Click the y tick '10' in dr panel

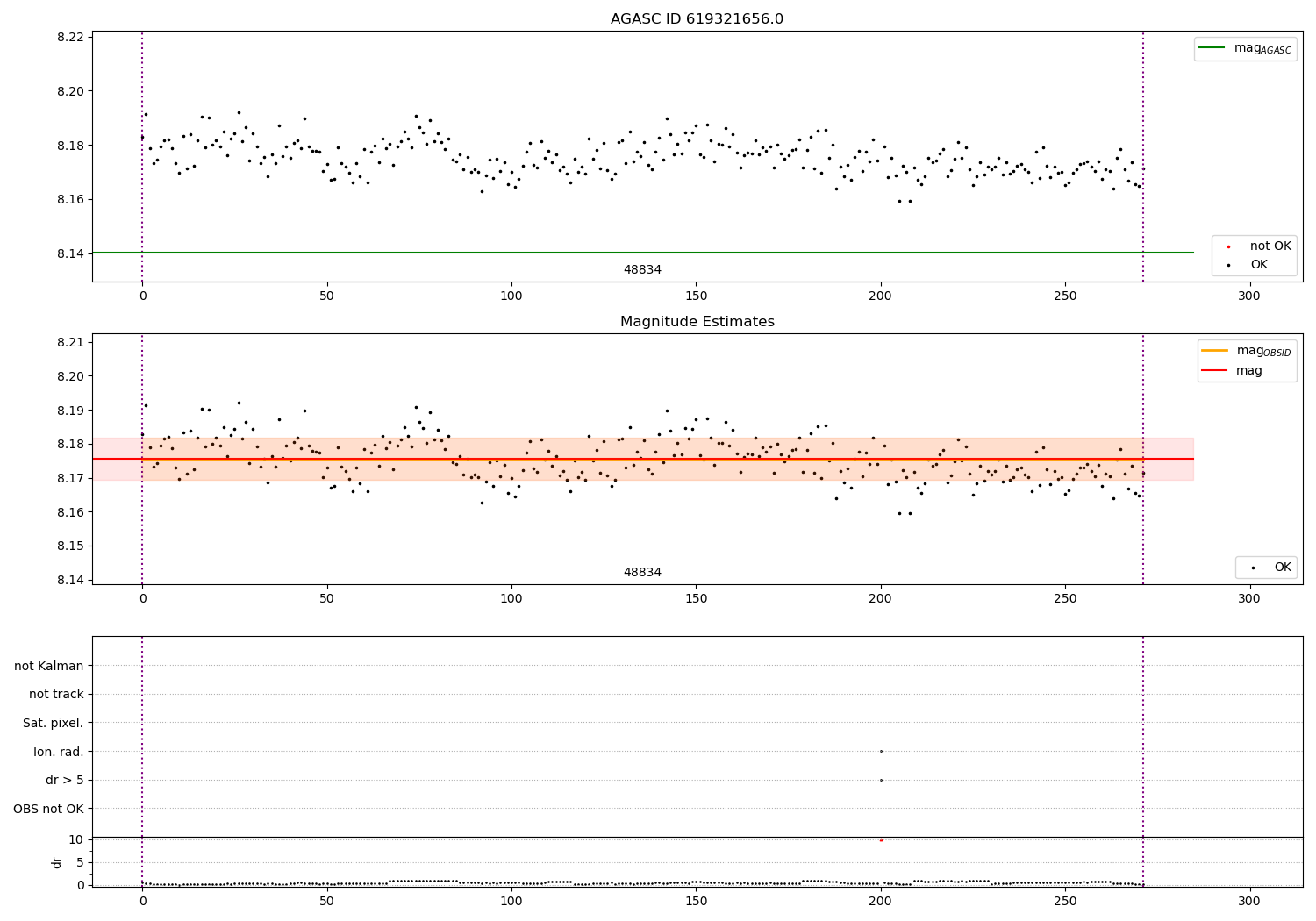point(77,839)
